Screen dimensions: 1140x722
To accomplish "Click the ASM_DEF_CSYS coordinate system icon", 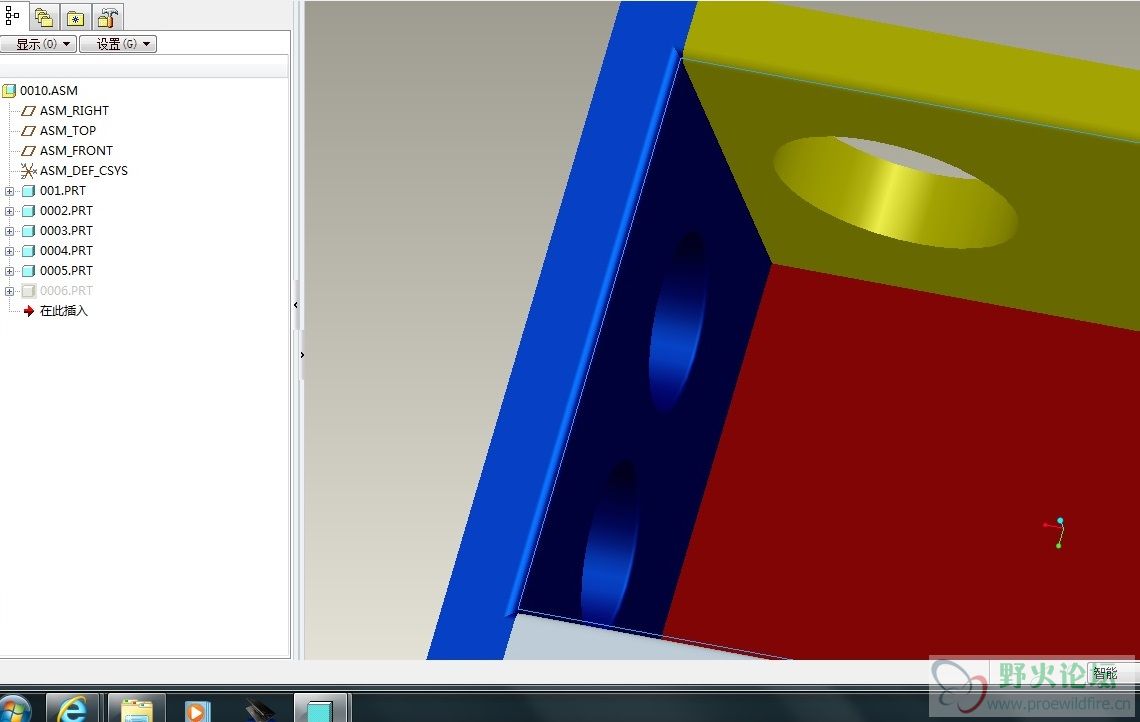I will pyautogui.click(x=28, y=171).
